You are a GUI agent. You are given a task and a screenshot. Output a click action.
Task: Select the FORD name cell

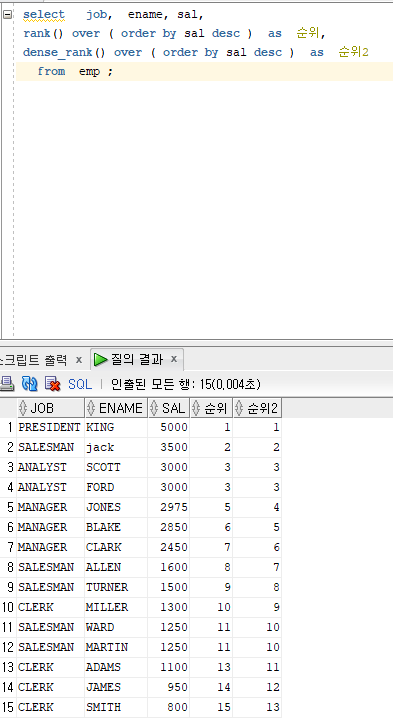116,487
